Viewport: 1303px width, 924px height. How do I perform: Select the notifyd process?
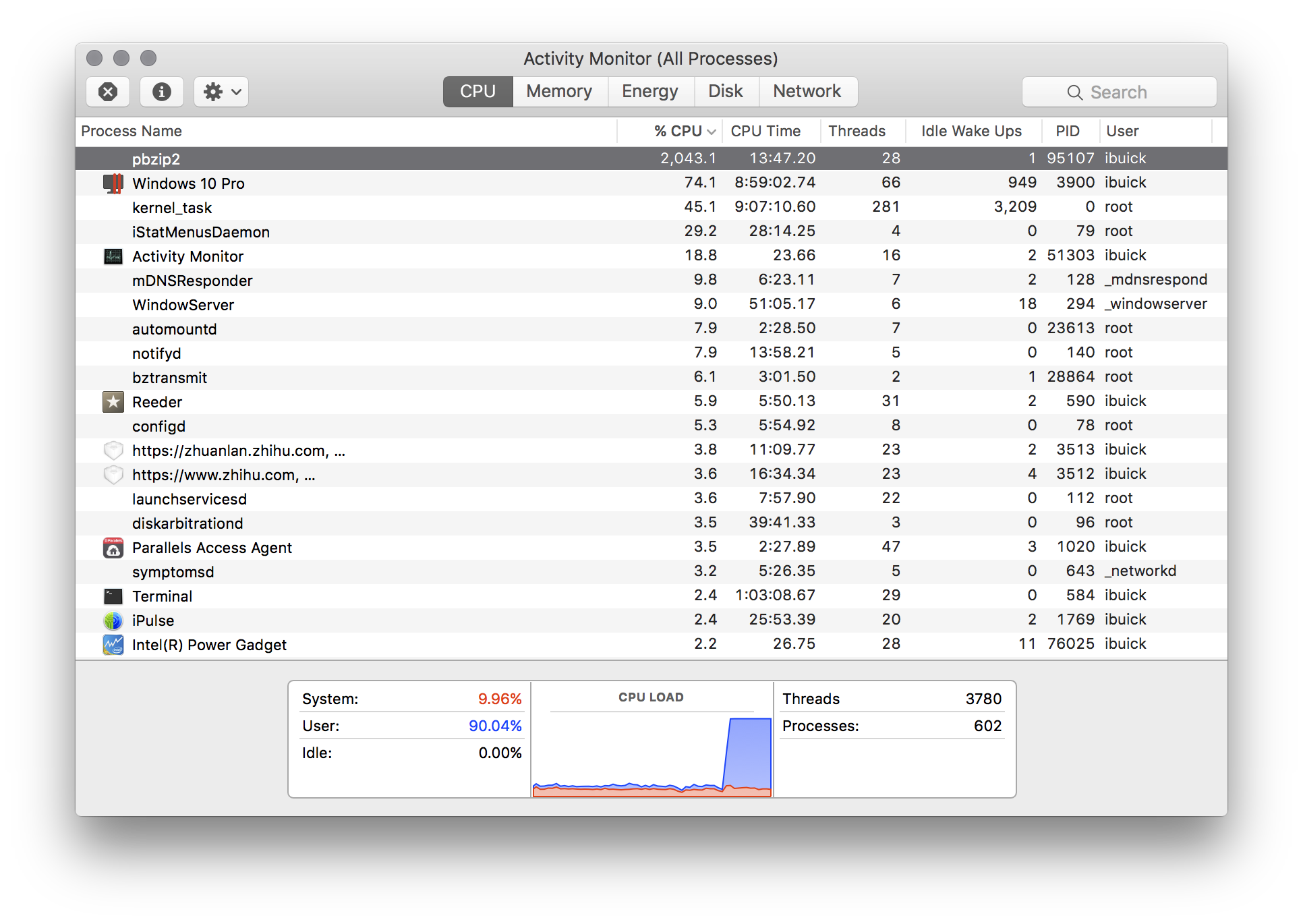pyautogui.click(x=156, y=353)
